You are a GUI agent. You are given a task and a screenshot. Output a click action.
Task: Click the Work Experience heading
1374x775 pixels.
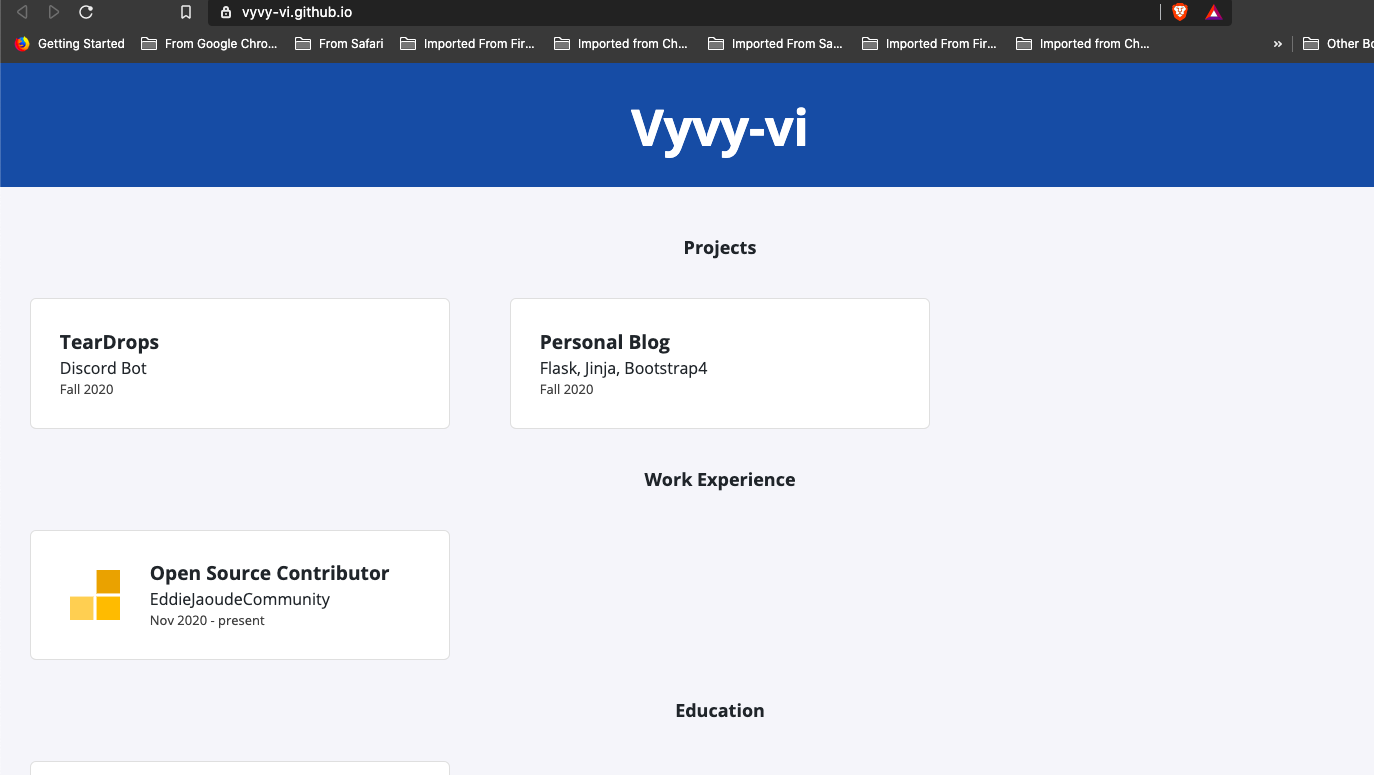pyautogui.click(x=720, y=479)
